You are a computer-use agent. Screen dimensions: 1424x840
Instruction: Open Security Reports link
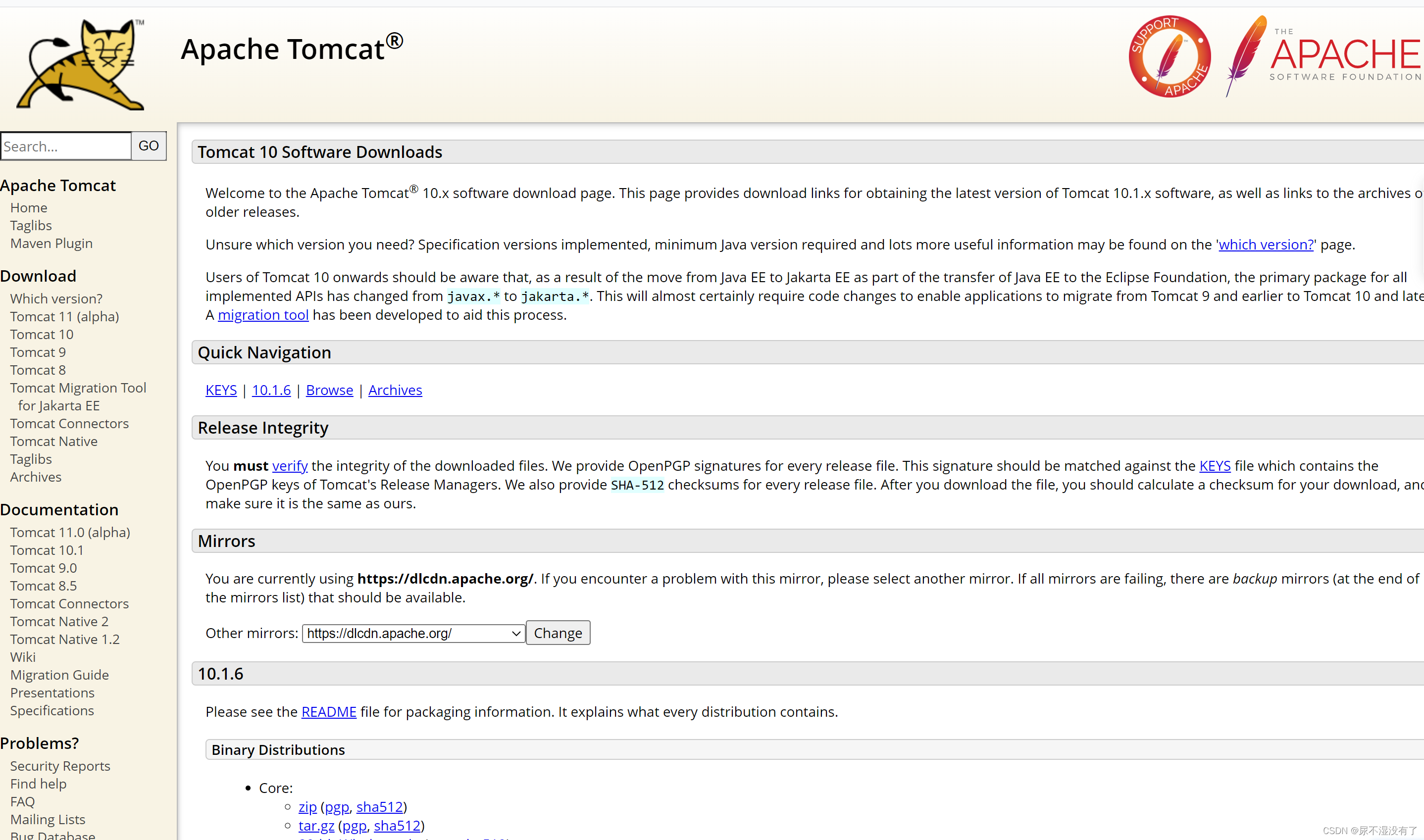tap(60, 766)
